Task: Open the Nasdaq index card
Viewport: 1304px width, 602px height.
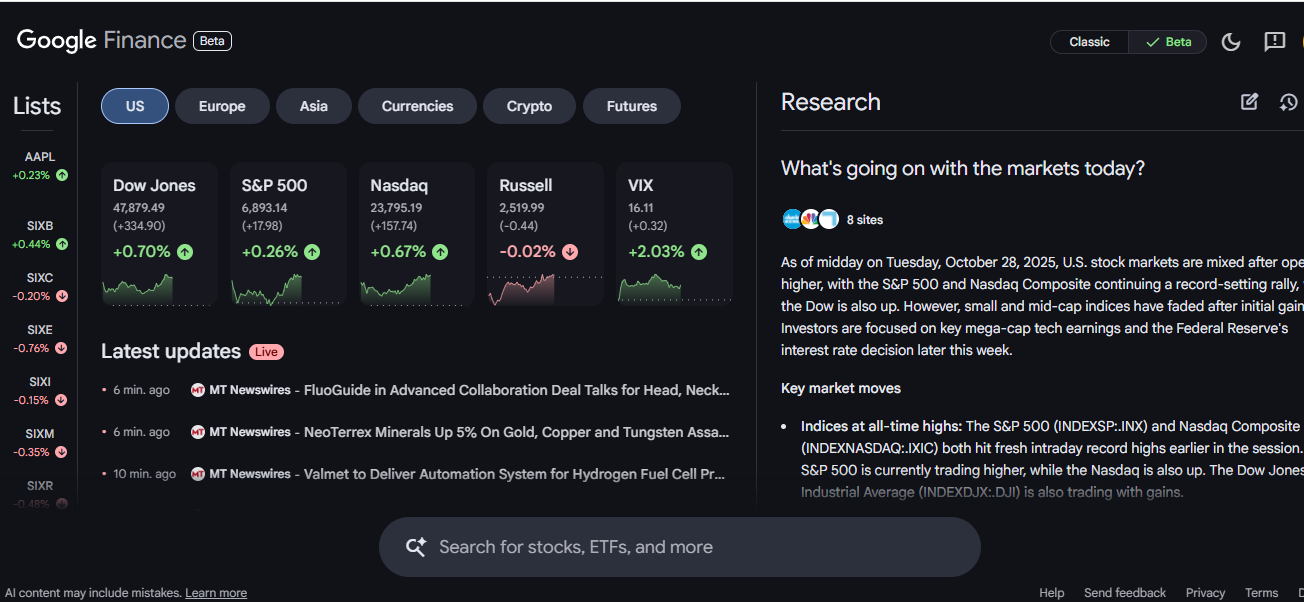Action: pos(417,234)
